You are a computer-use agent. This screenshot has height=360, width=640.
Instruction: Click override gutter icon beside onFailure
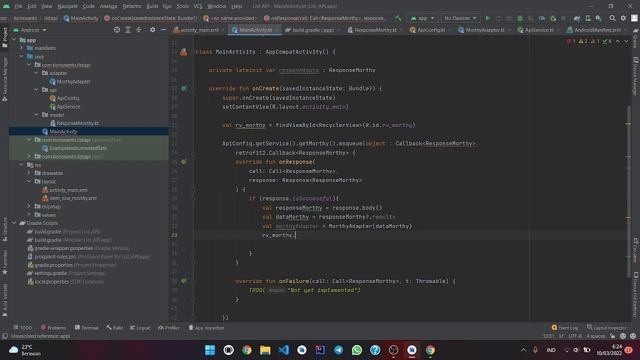click(184, 281)
